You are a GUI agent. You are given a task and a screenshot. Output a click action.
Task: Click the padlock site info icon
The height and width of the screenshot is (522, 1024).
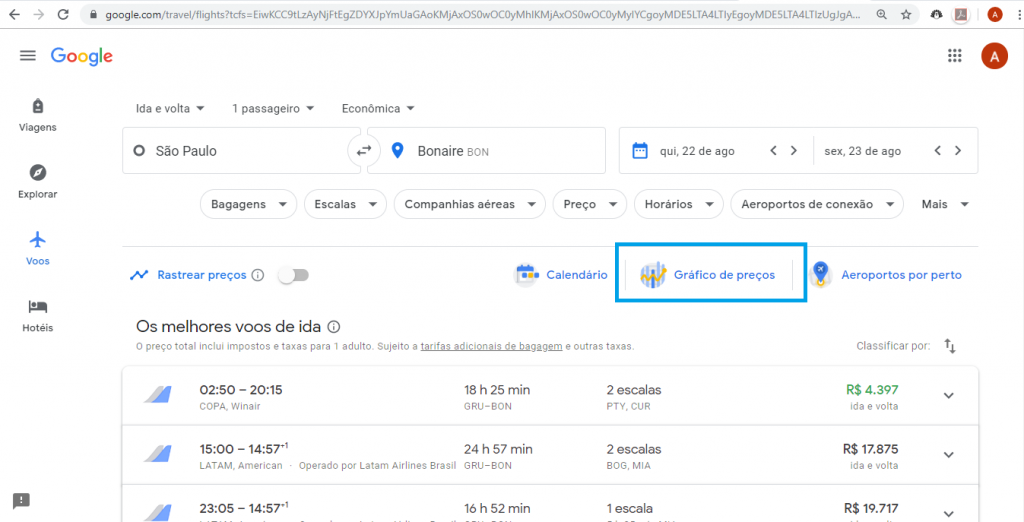click(93, 14)
